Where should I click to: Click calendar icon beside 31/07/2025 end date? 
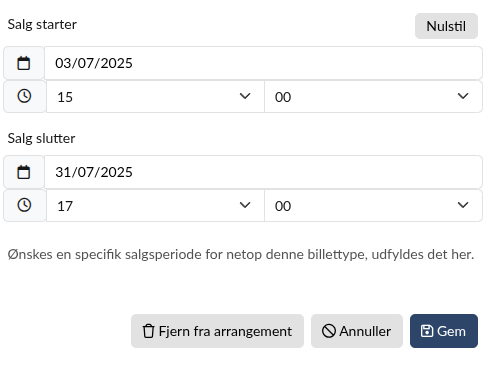(x=24, y=172)
